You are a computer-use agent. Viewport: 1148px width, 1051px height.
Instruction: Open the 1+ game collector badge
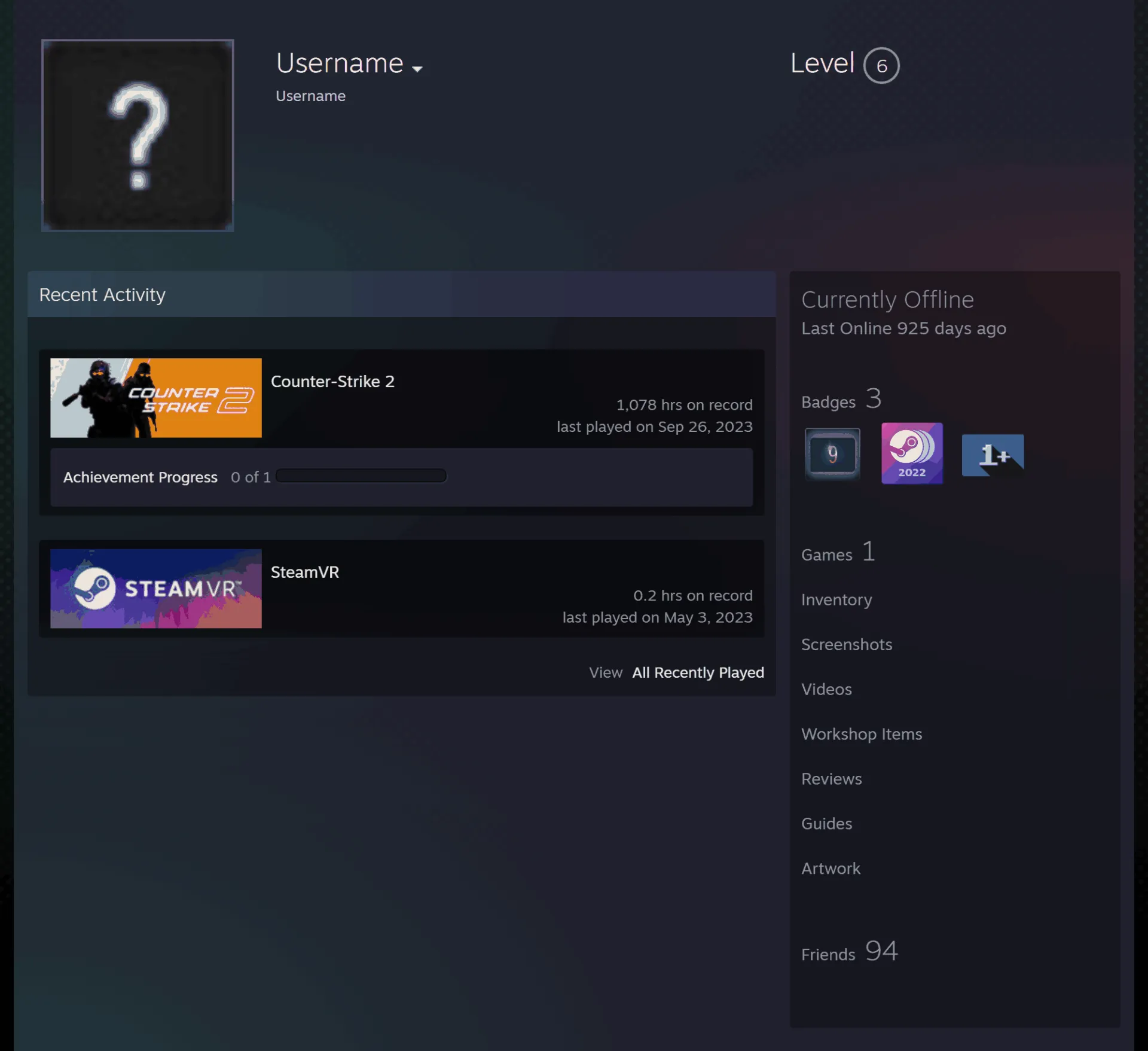tap(993, 455)
